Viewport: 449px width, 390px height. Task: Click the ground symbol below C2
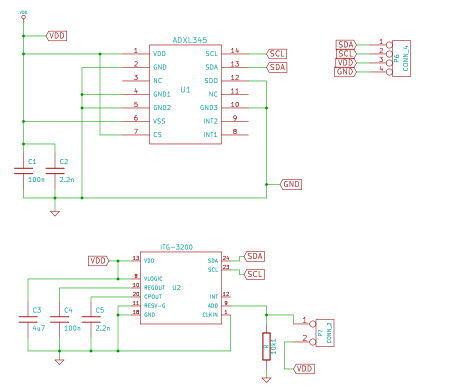tap(55, 213)
